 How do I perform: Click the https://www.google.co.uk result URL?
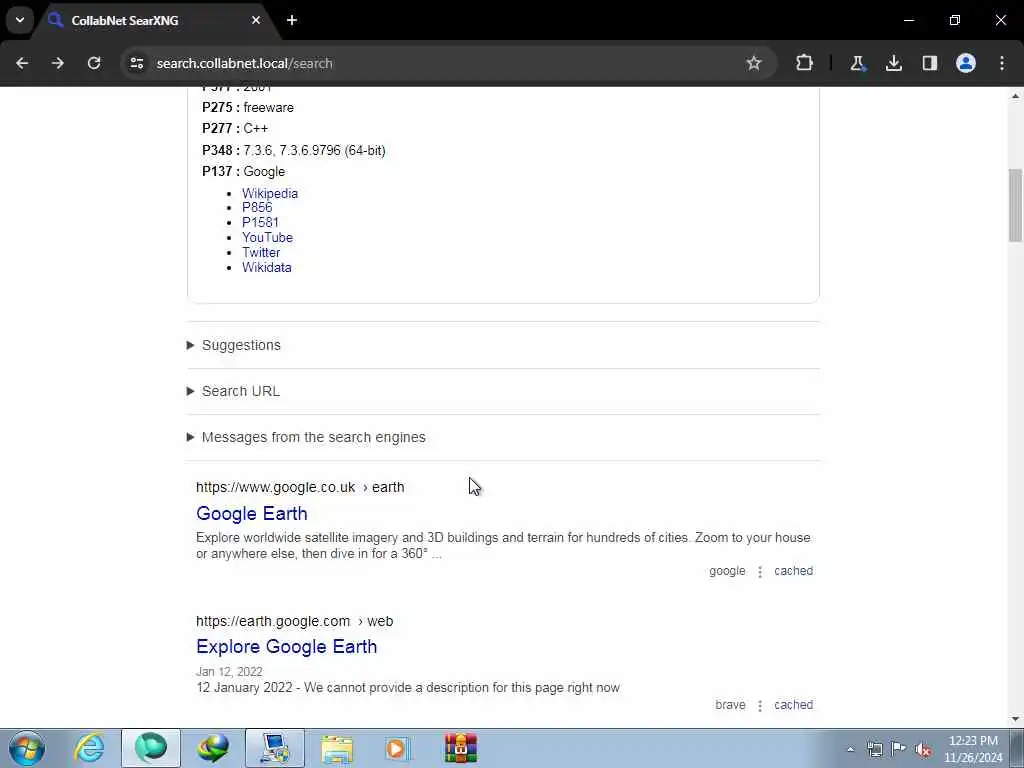click(x=300, y=487)
